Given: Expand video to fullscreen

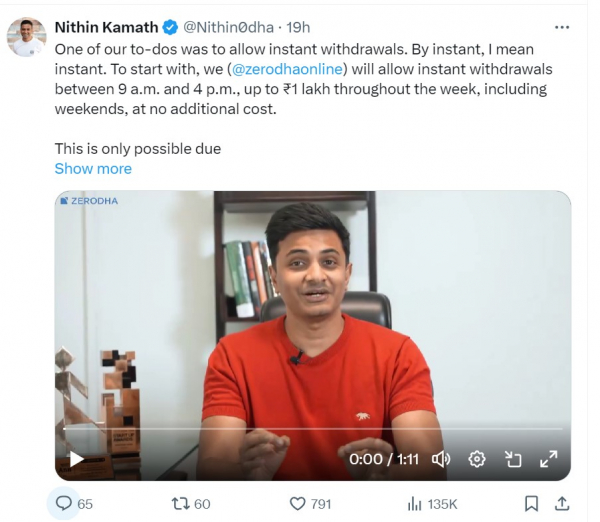Looking at the screenshot, I should 549,459.
